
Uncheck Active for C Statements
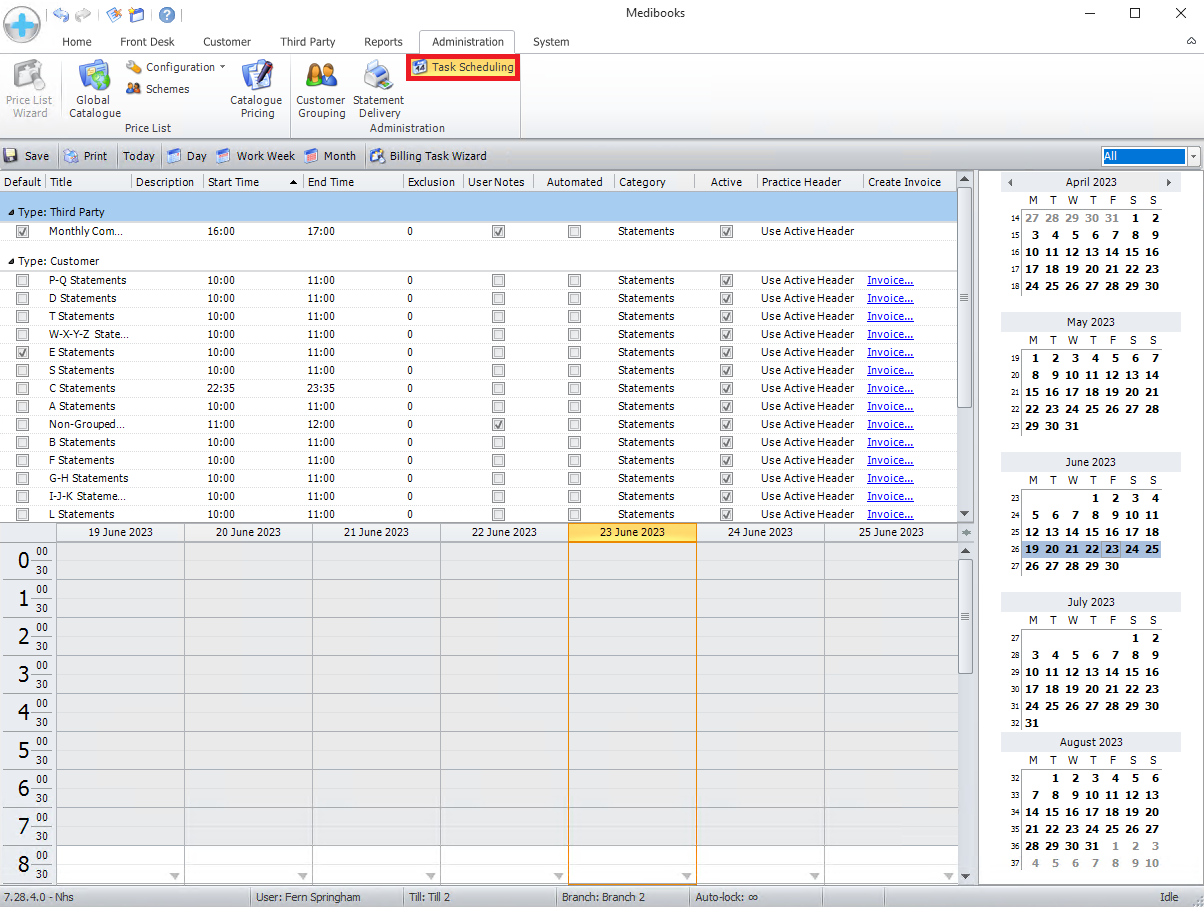click(726, 389)
